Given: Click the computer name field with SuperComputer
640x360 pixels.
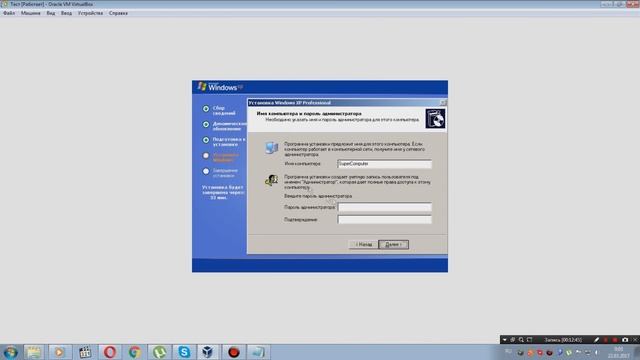Looking at the screenshot, I should click(x=384, y=164).
